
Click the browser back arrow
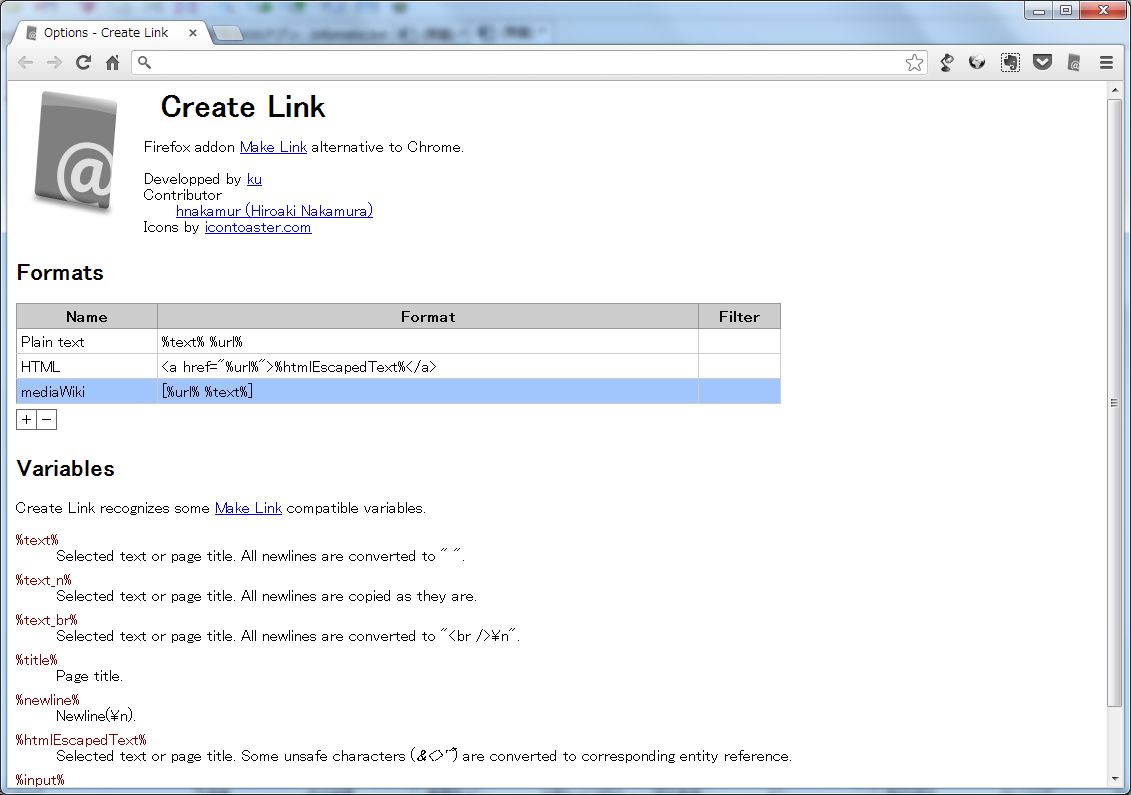click(x=25, y=63)
